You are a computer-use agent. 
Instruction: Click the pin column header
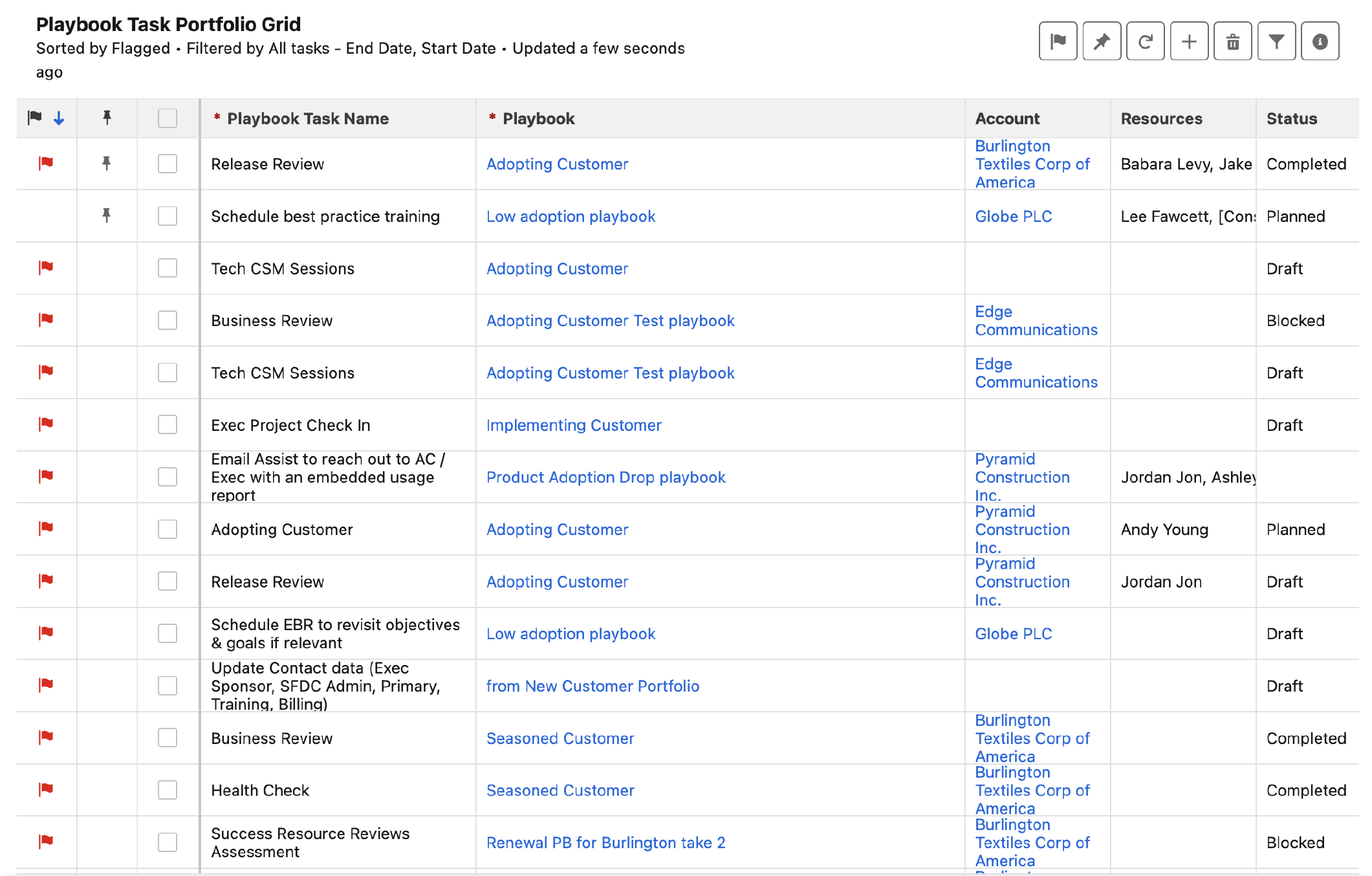pyautogui.click(x=107, y=118)
